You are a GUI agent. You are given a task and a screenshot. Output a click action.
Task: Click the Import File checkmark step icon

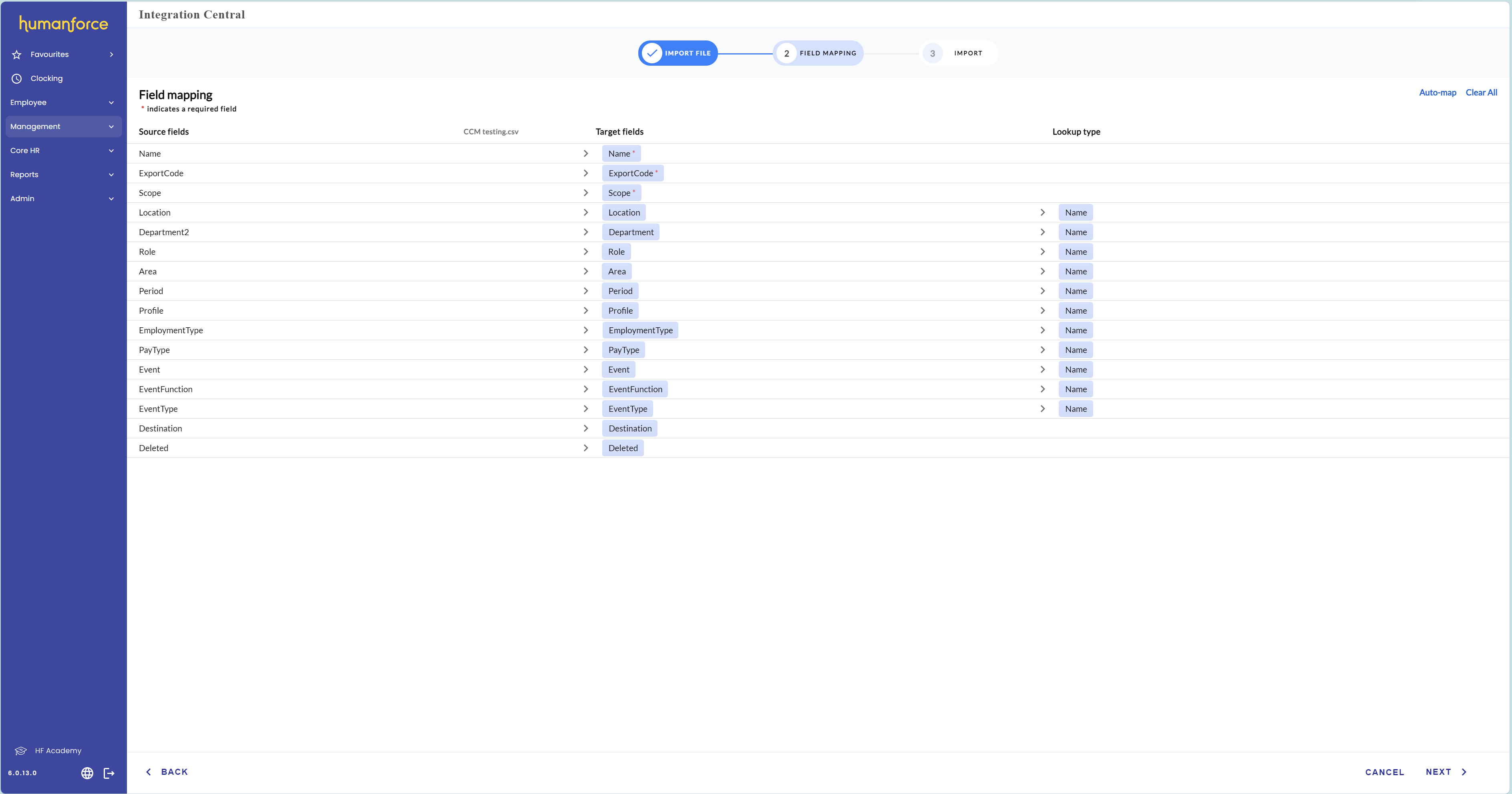651,53
